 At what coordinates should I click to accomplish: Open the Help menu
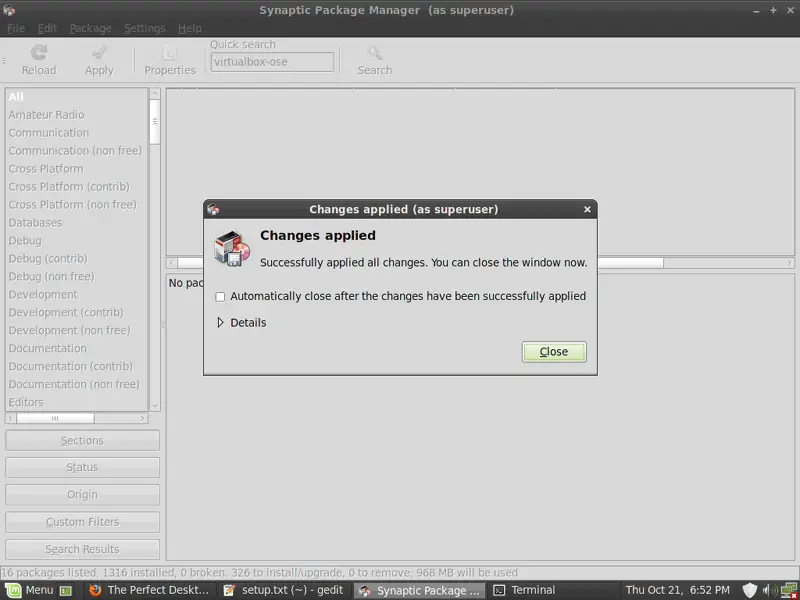[189, 28]
